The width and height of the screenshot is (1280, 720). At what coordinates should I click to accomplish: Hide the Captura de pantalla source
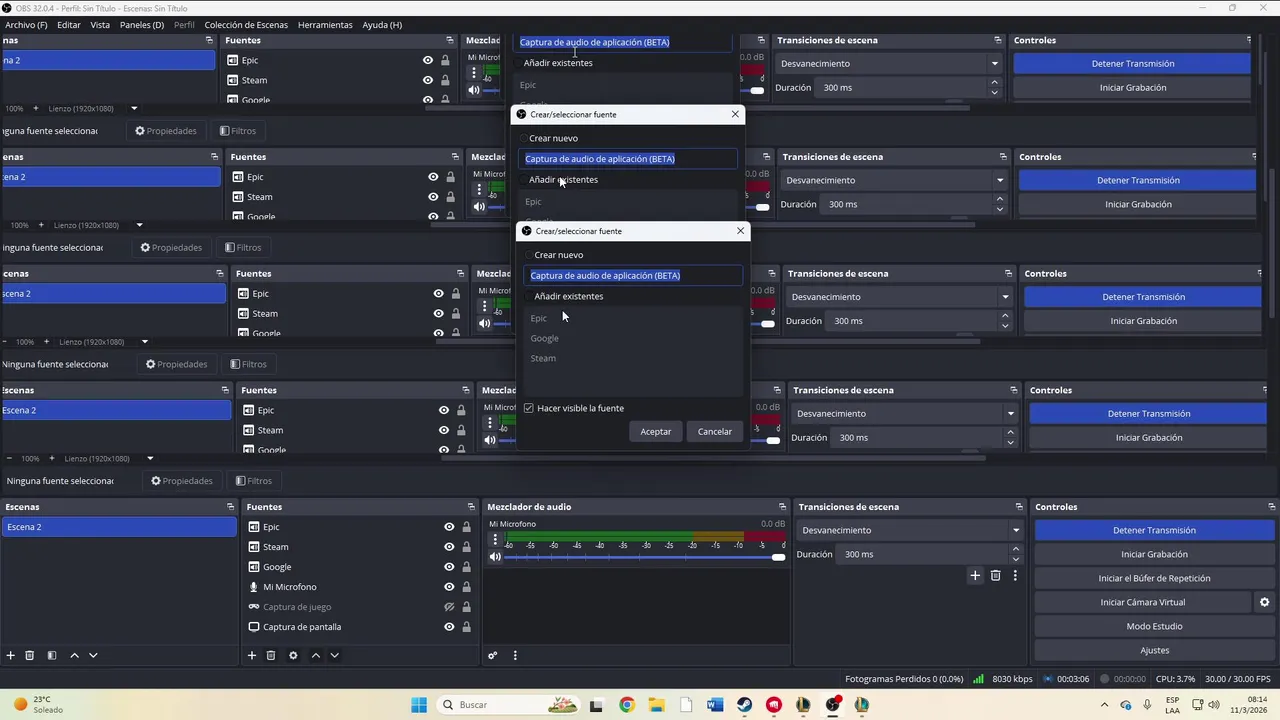pyautogui.click(x=449, y=627)
